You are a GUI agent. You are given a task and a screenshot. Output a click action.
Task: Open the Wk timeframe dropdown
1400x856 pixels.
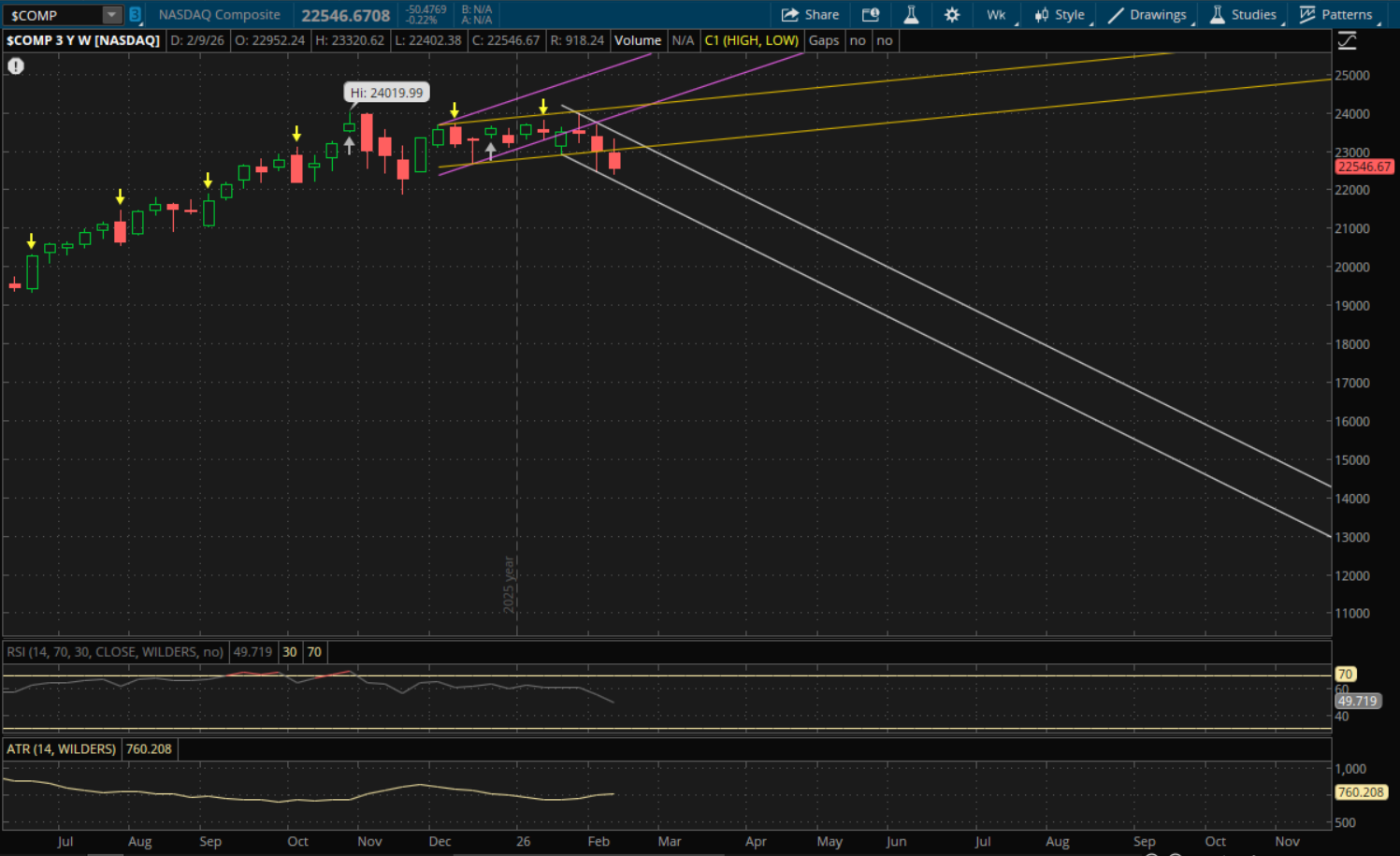tap(997, 15)
